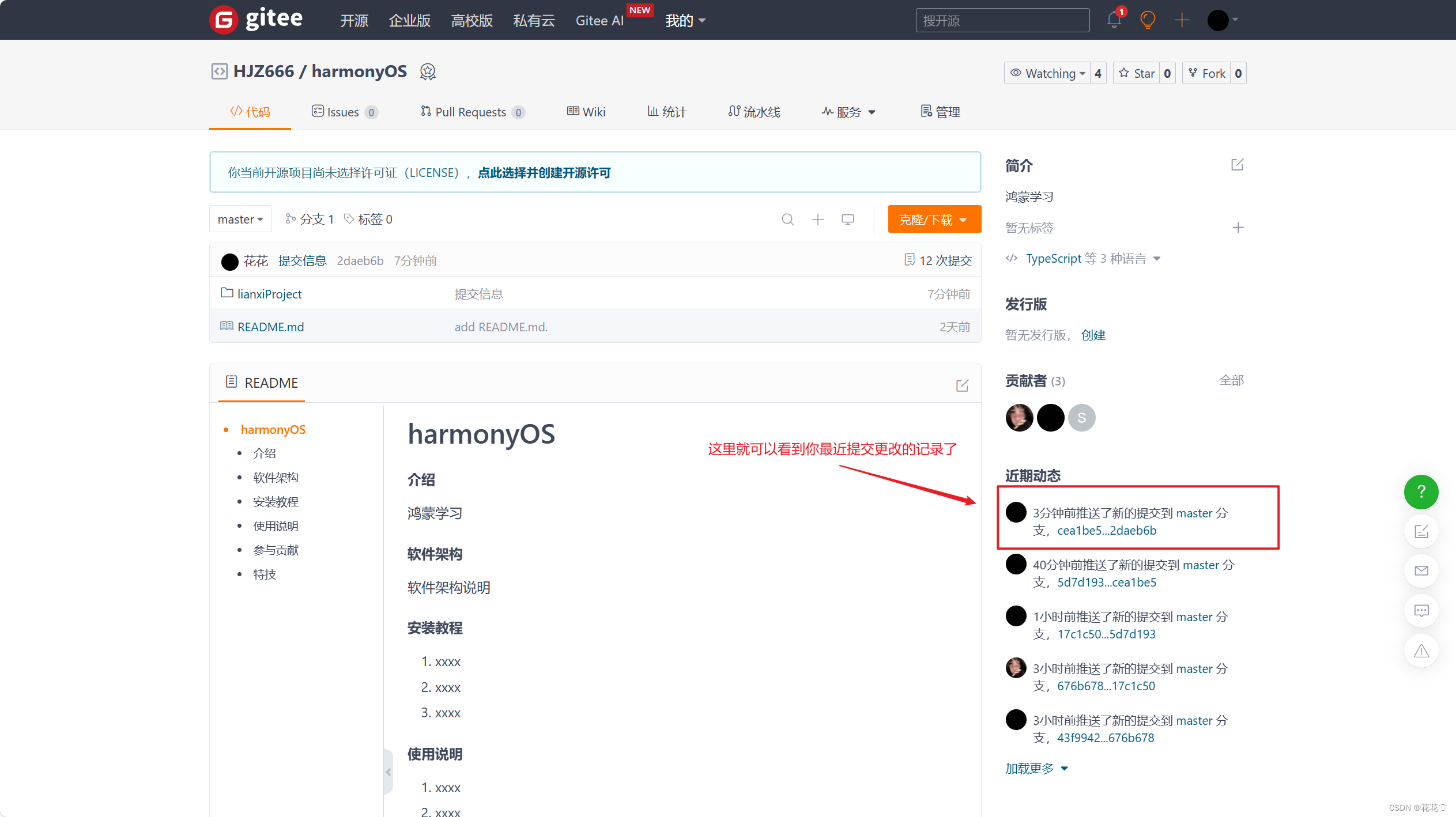The width and height of the screenshot is (1456, 817).
Task: Click the 标签 0 tags link
Action: pos(368,220)
